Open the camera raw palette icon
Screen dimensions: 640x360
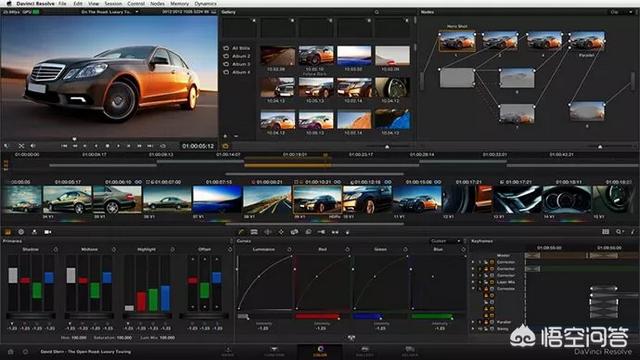[x=48, y=232]
